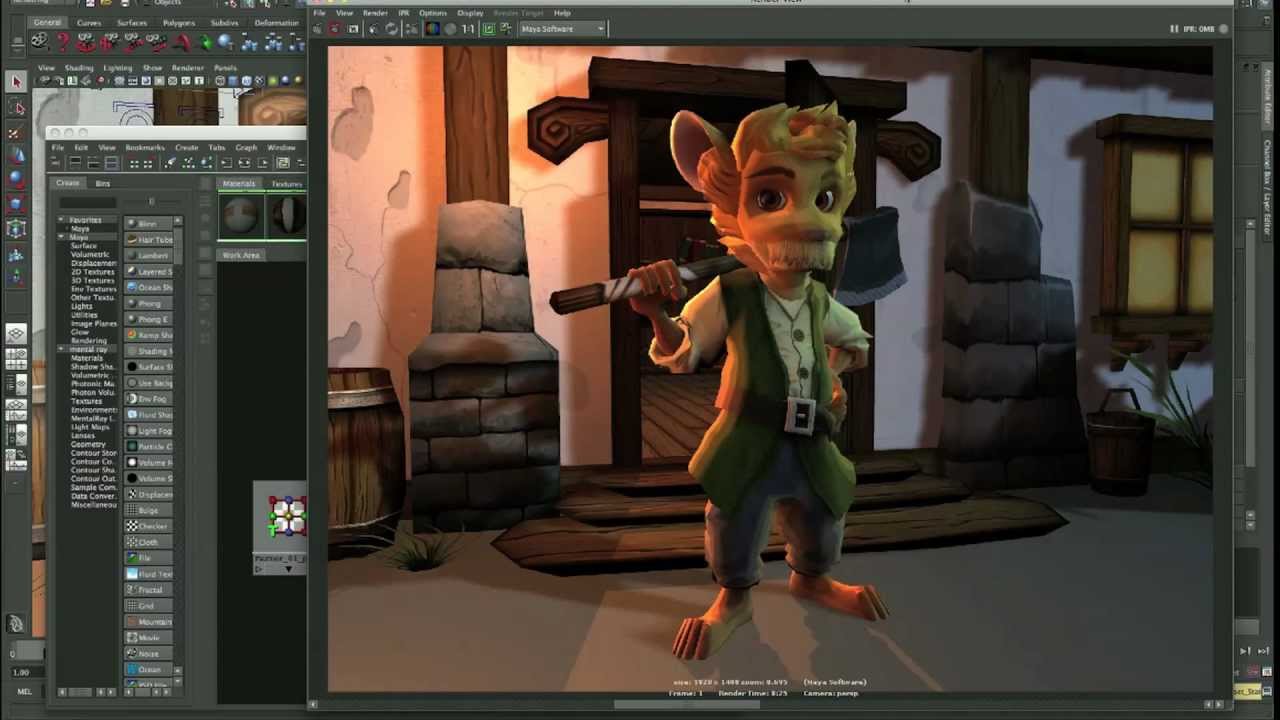This screenshot has height=720, width=1280.
Task: Select the Paint Selection tool in toolbox
Action: (x=16, y=132)
